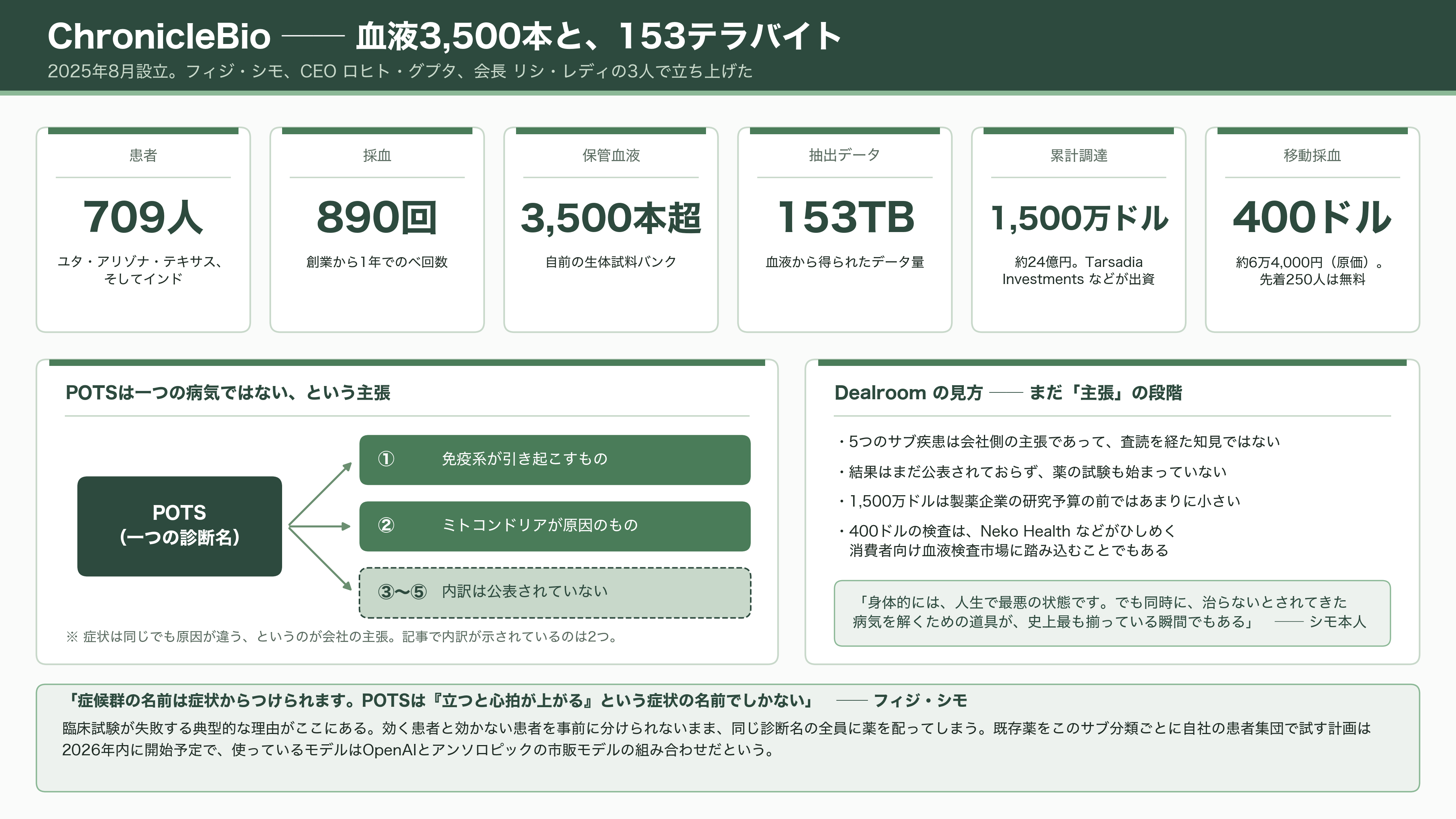Click the 400ドル figure
This screenshot has height=819, width=1456.
tap(1312, 217)
